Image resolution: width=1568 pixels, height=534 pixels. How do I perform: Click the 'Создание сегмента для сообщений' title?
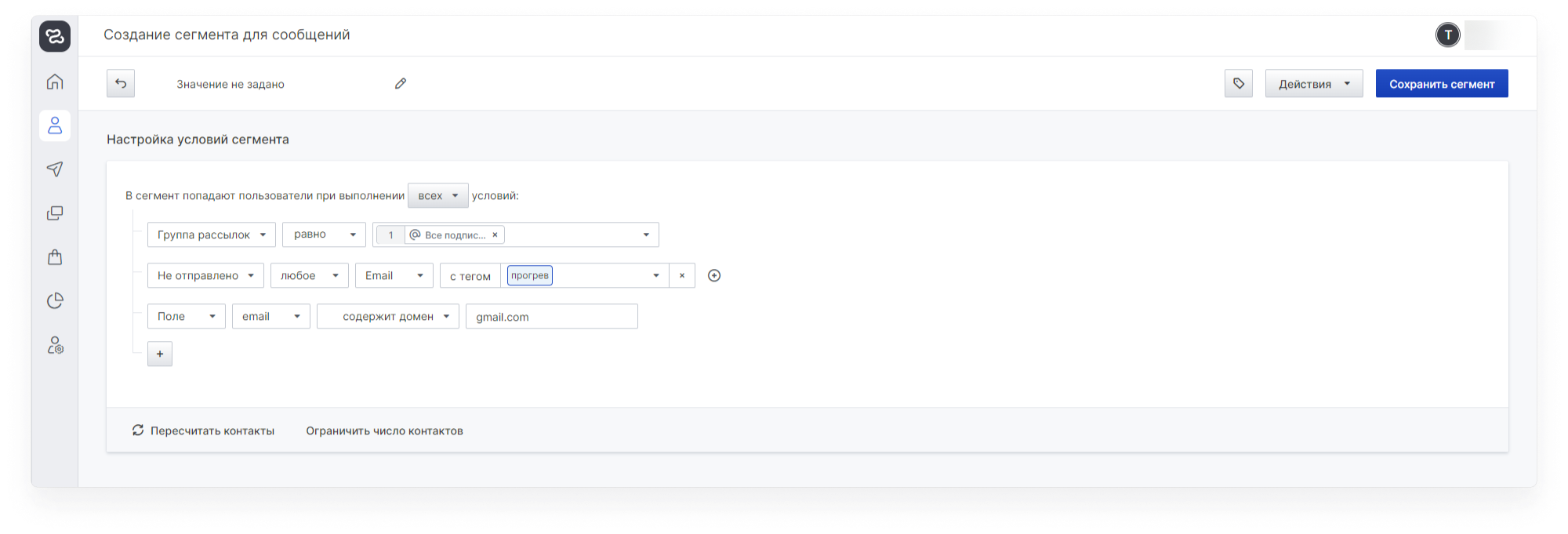[227, 35]
